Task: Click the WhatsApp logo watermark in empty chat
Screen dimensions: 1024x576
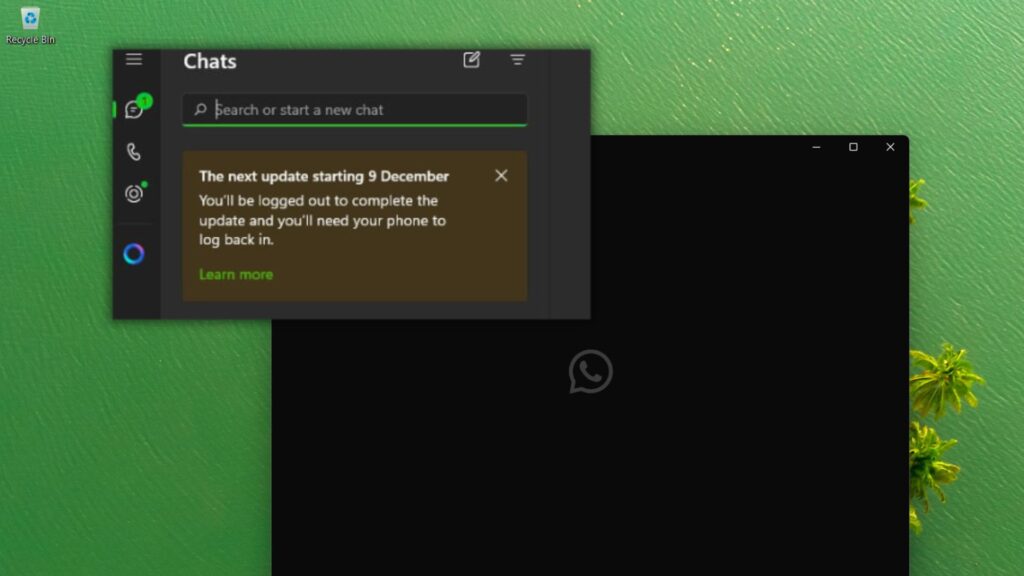Action: (x=590, y=372)
